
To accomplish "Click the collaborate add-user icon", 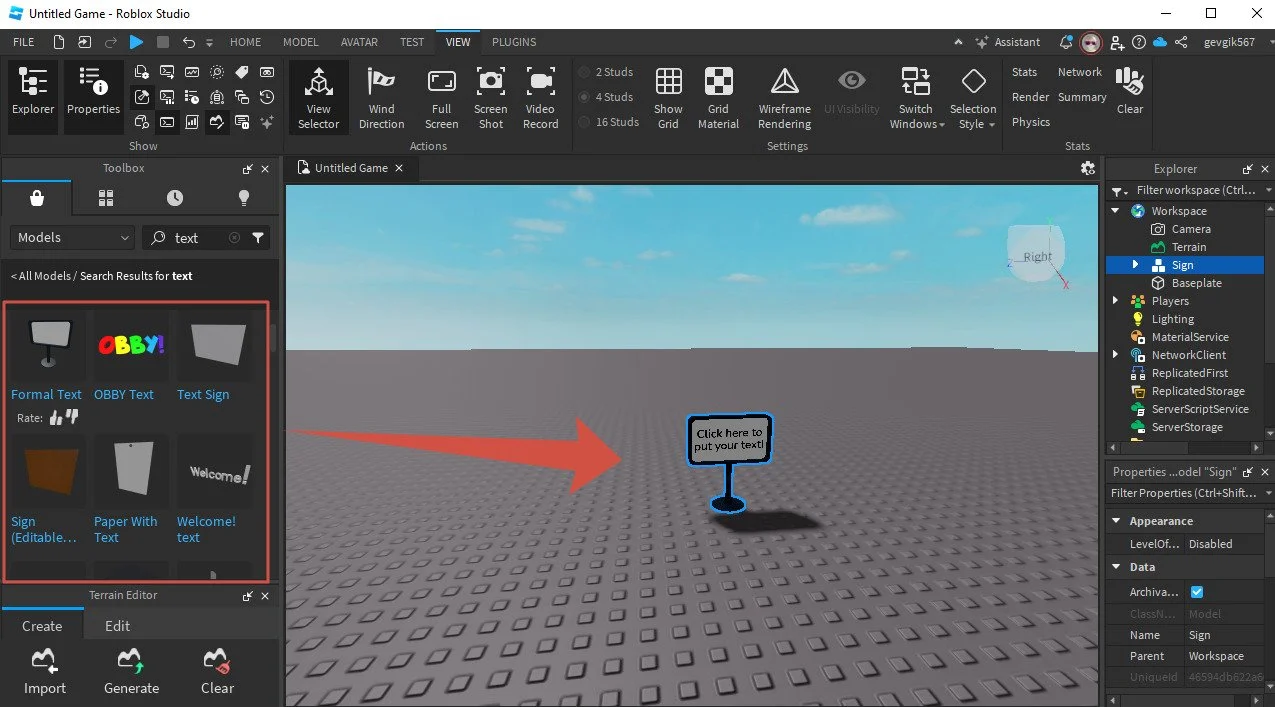I will (1117, 42).
